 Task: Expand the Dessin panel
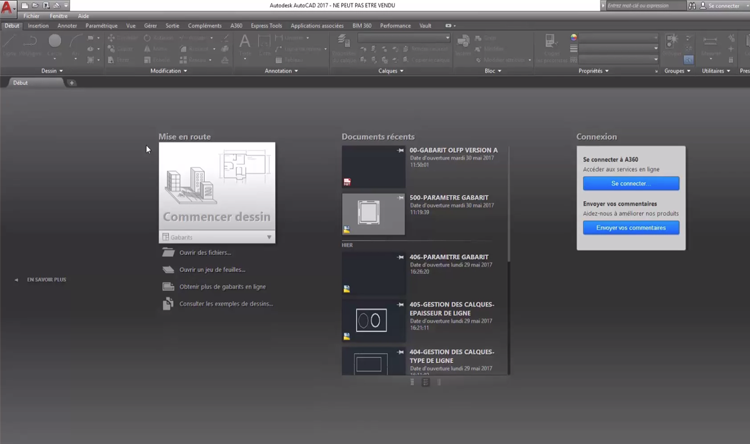coord(52,71)
